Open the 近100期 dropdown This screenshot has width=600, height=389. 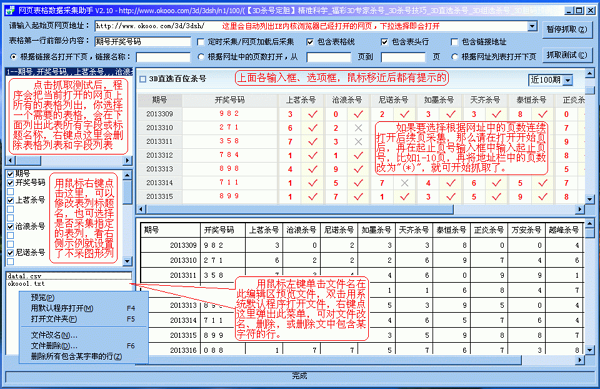[x=568, y=80]
